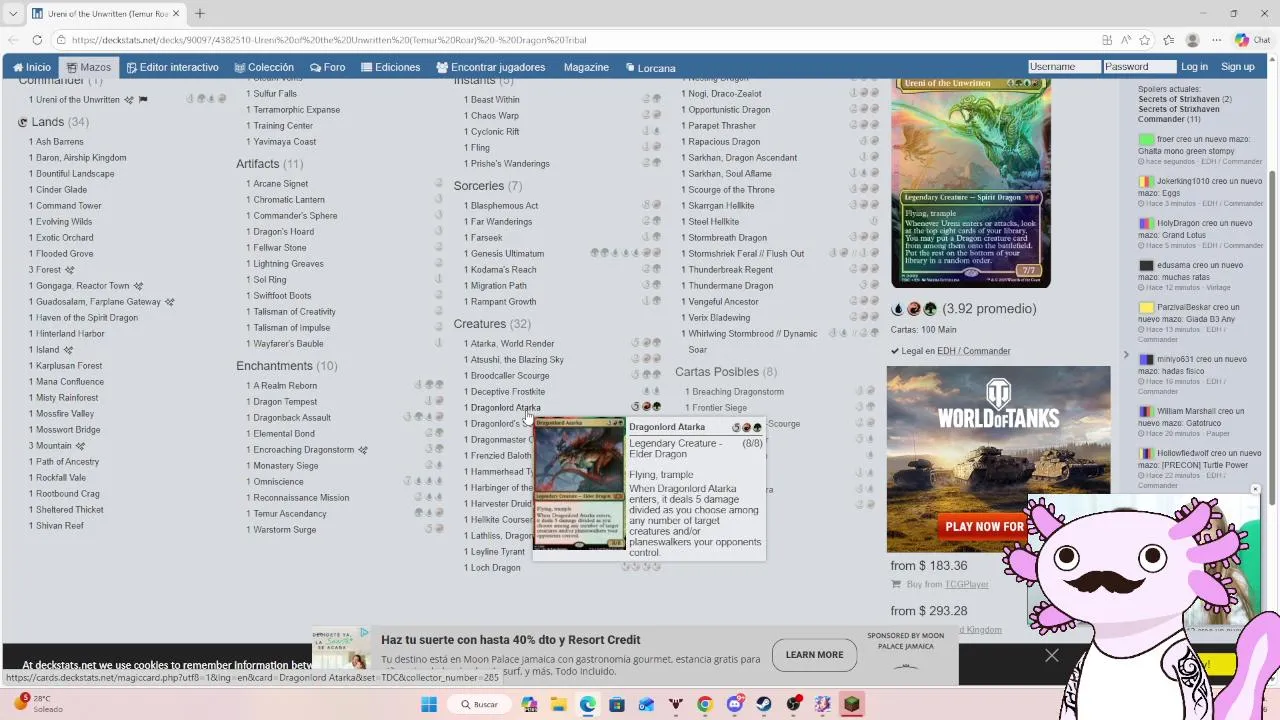
Task: Open Steam from the taskbar
Action: click(x=764, y=704)
